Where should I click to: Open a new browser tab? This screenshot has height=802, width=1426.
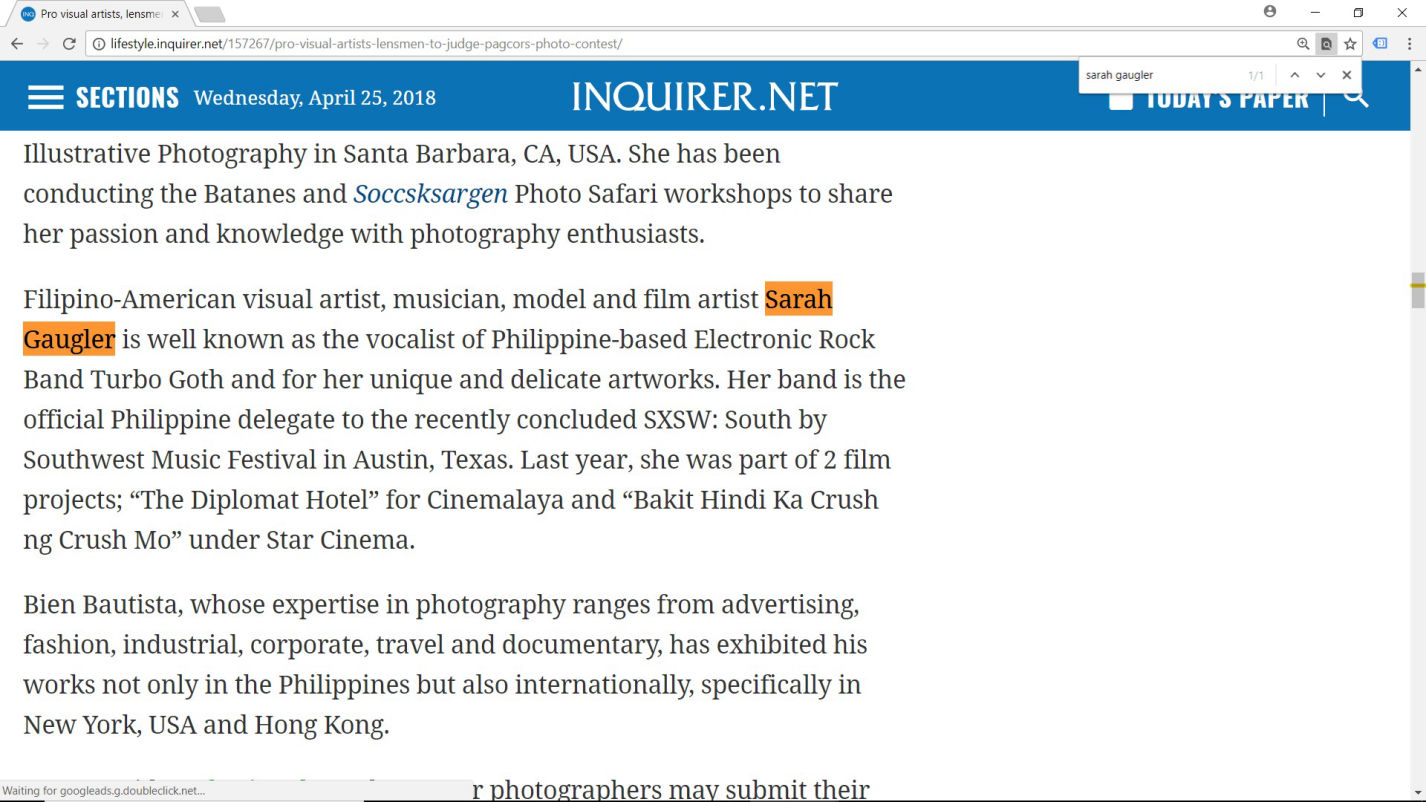click(x=209, y=14)
